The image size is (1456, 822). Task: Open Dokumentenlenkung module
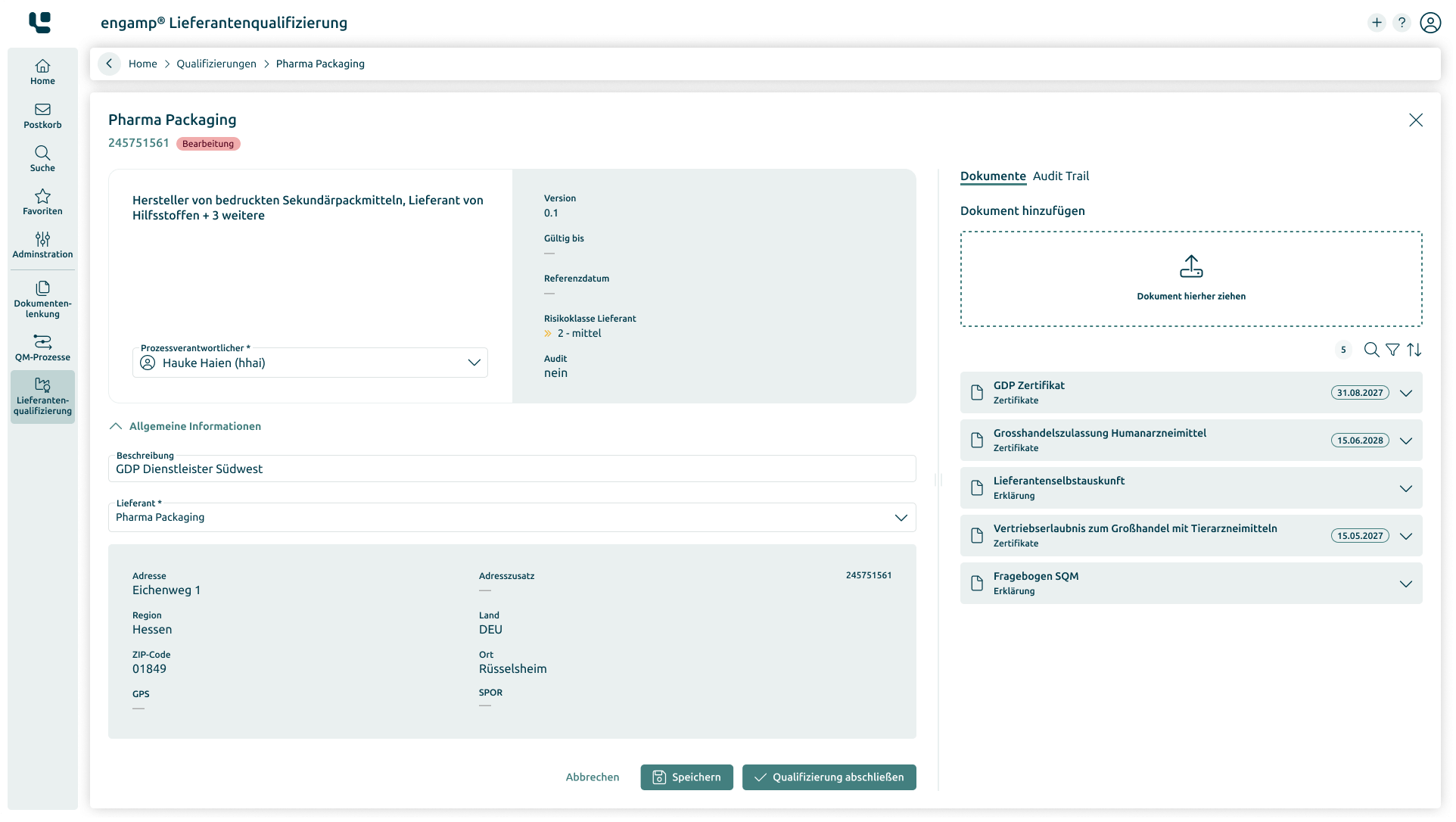click(42, 300)
